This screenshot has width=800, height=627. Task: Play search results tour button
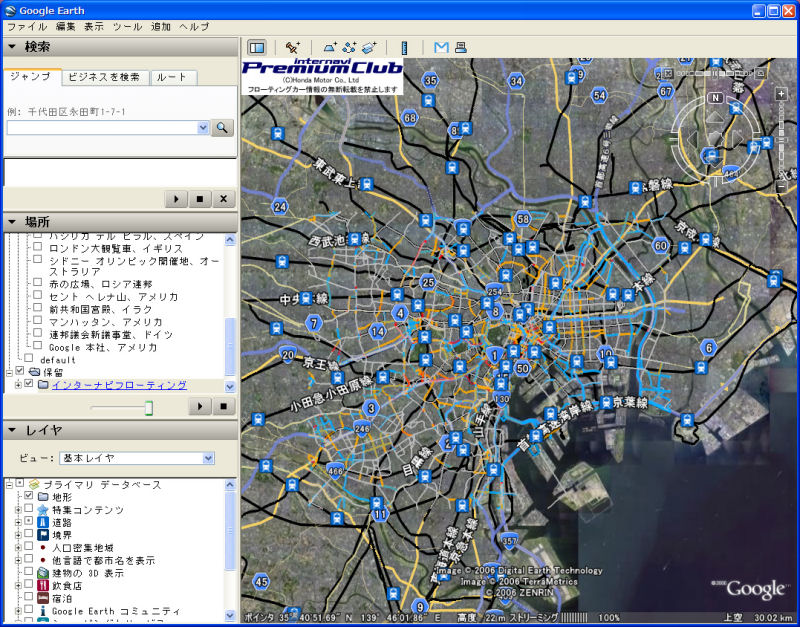click(x=176, y=198)
